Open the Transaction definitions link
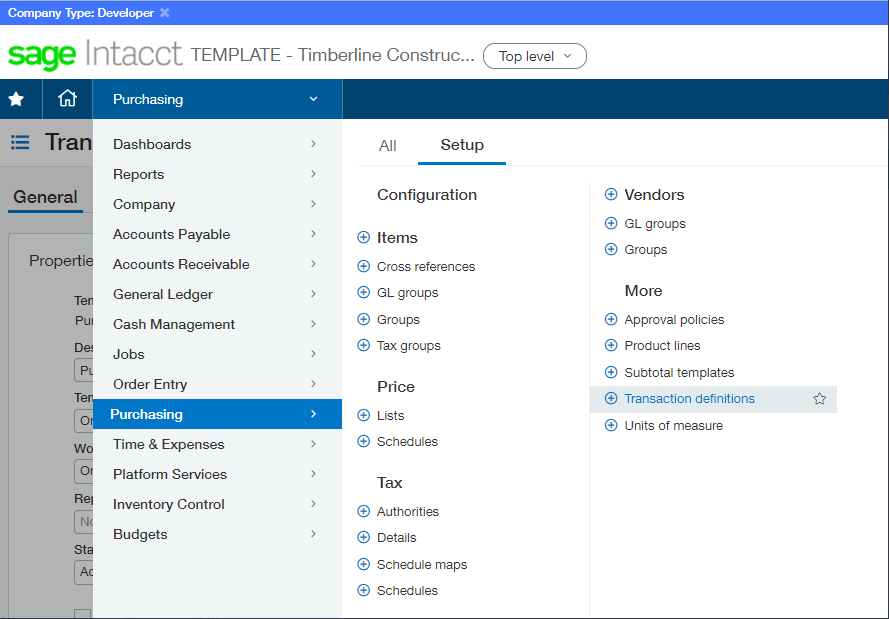 pyautogui.click(x=689, y=398)
